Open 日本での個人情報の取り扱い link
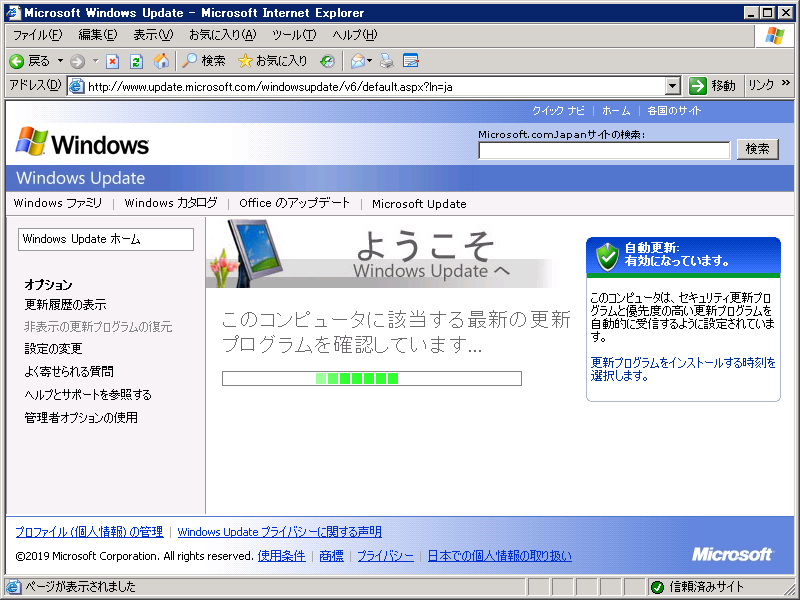 [x=499, y=556]
